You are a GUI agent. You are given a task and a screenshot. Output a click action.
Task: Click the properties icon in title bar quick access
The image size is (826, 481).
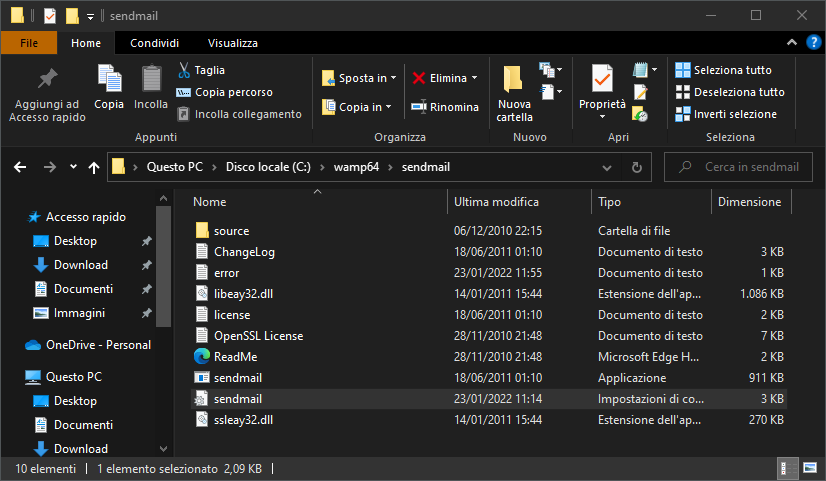tap(50, 16)
